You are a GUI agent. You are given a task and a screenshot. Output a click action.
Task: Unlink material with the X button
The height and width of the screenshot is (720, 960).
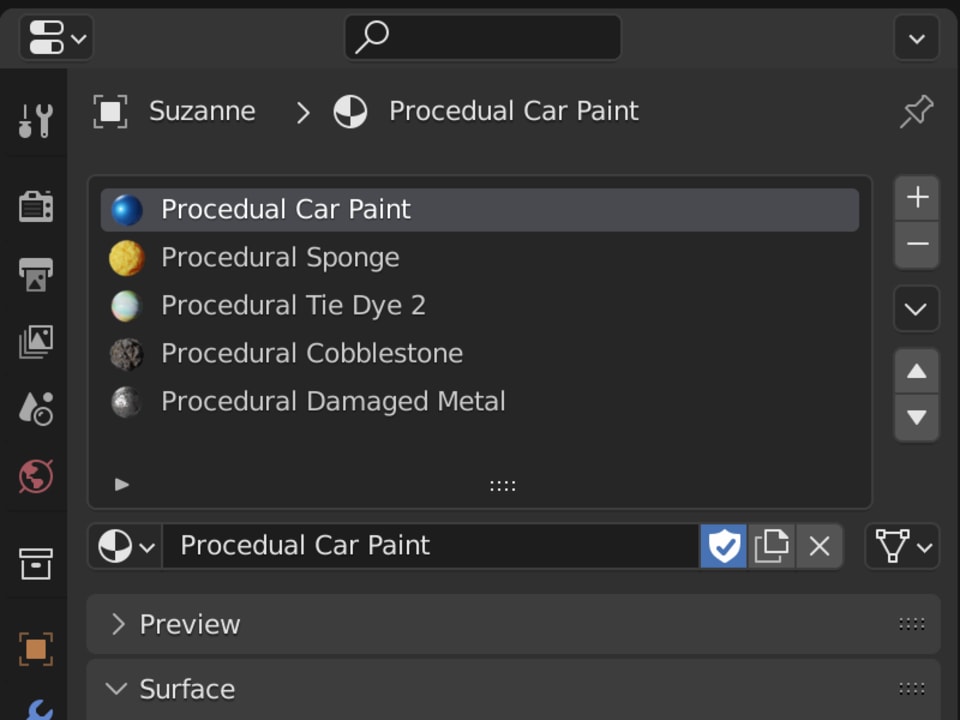pos(819,546)
